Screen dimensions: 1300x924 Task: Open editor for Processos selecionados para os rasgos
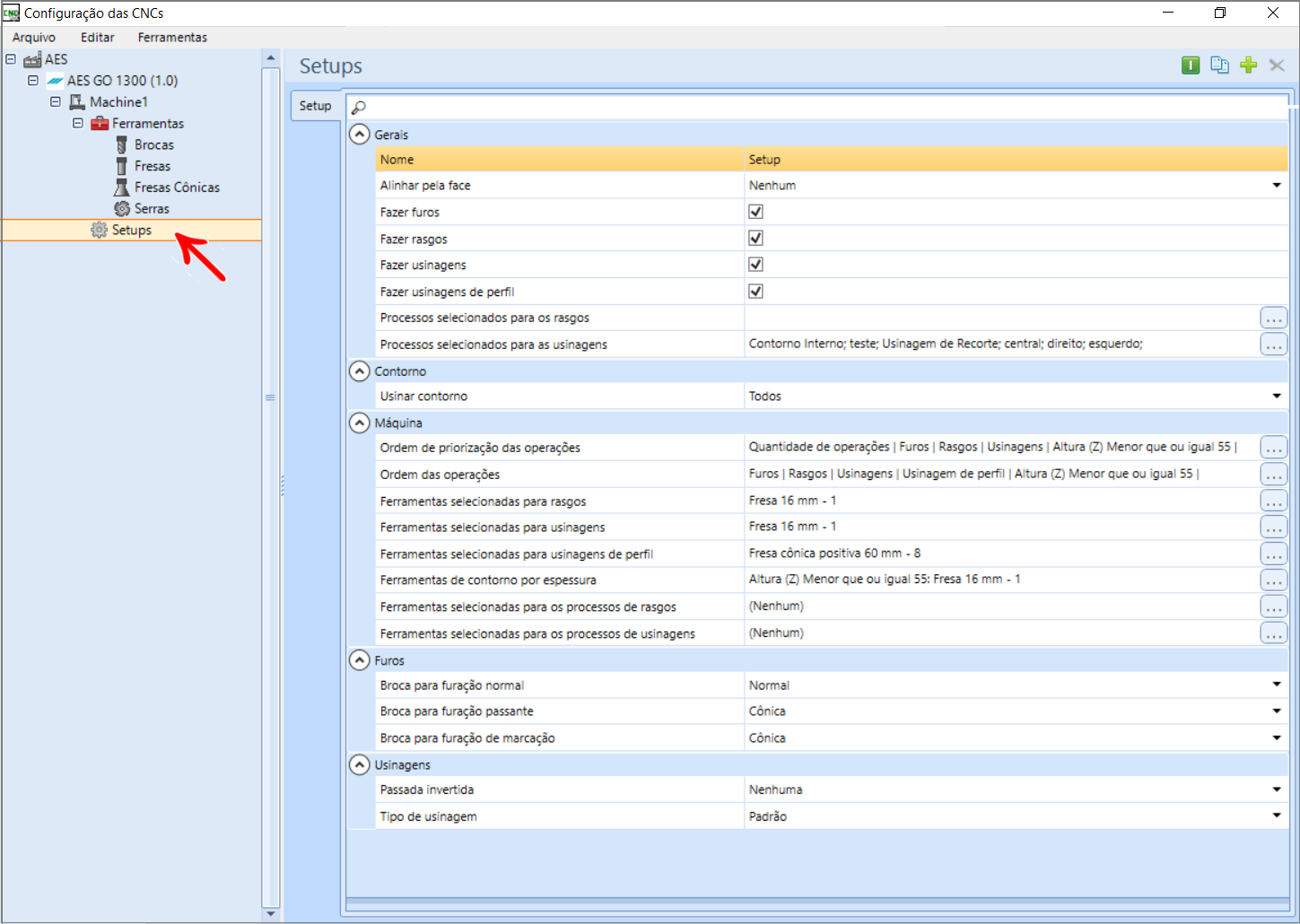click(1273, 318)
